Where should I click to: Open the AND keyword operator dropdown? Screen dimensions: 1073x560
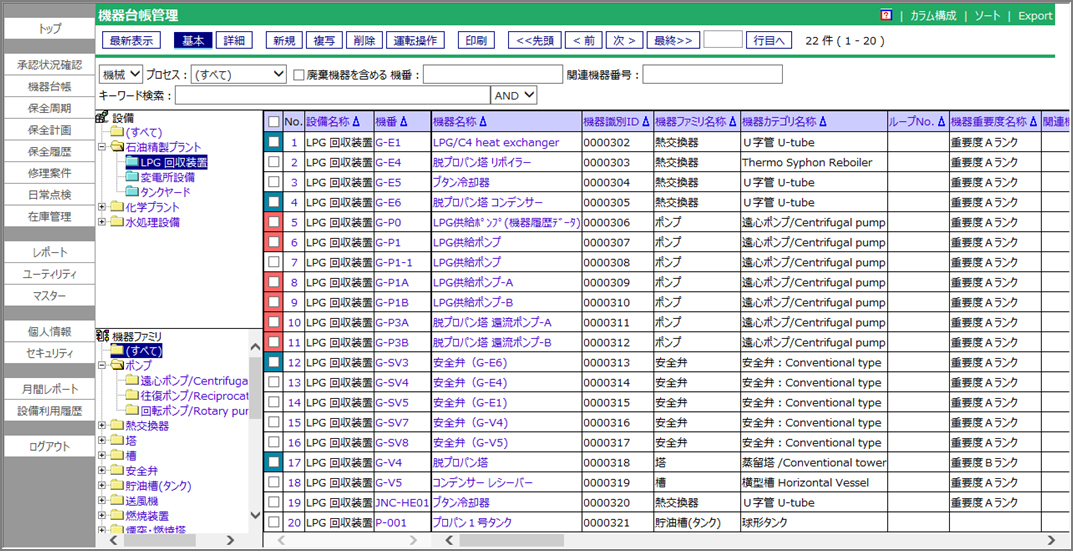click(x=514, y=95)
